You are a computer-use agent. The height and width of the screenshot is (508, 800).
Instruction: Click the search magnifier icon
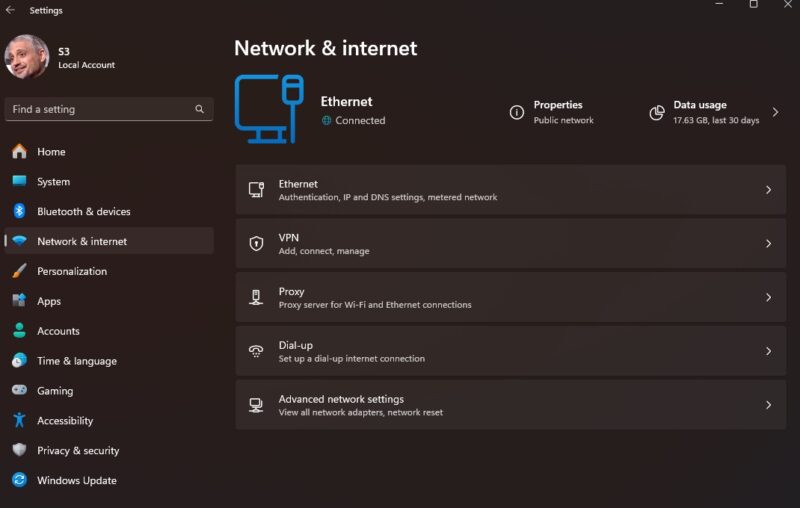pyautogui.click(x=200, y=109)
